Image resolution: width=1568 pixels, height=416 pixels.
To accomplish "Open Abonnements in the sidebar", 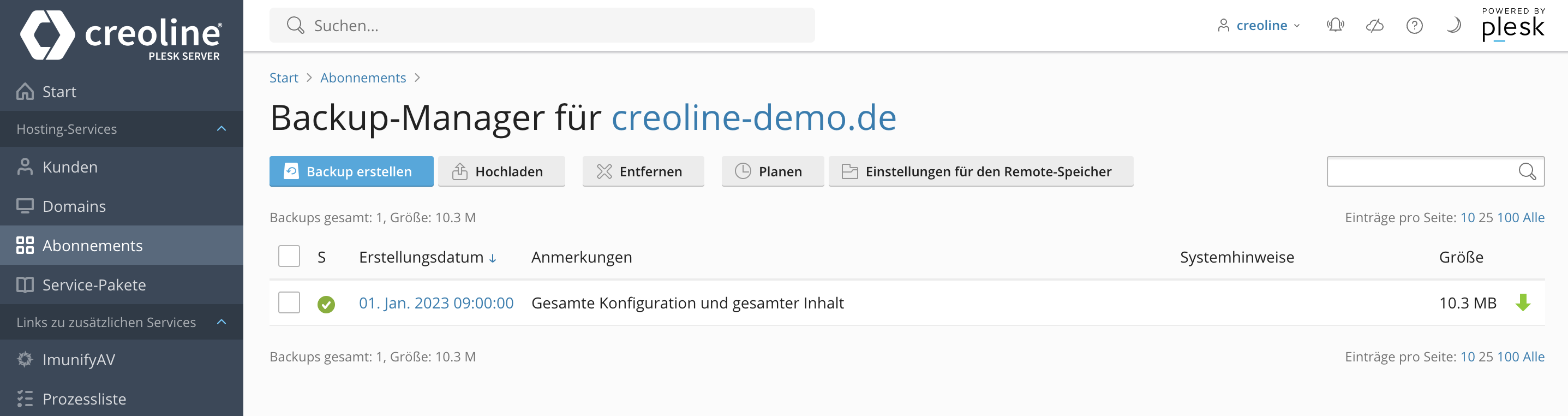I will pos(122,246).
